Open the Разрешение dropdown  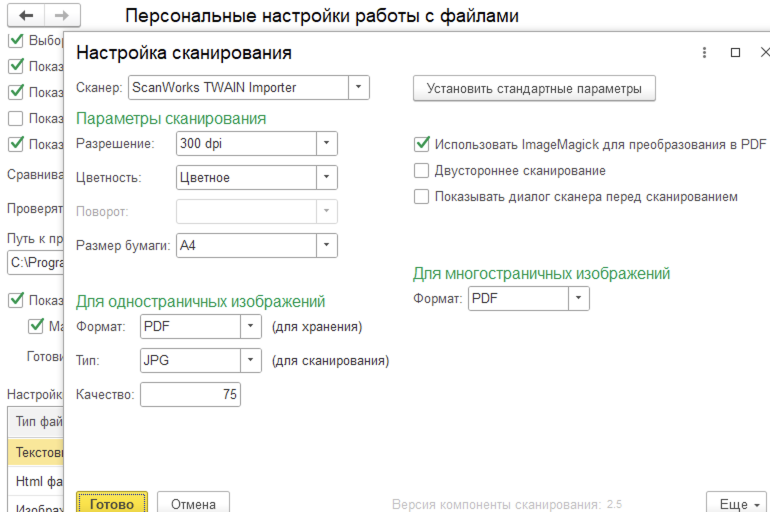(x=327, y=143)
